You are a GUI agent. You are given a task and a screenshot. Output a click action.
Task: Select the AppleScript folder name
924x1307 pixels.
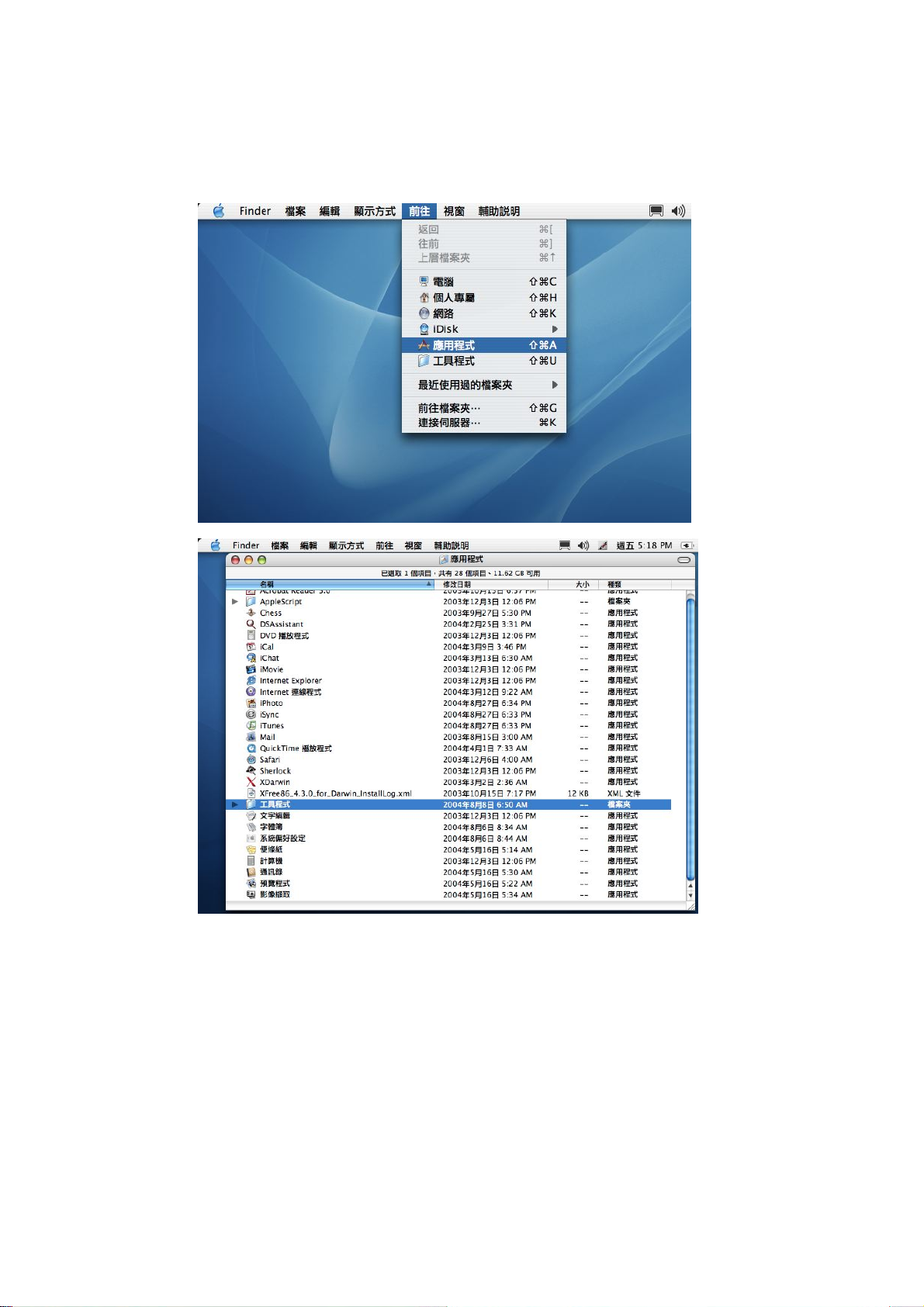pyautogui.click(x=281, y=601)
